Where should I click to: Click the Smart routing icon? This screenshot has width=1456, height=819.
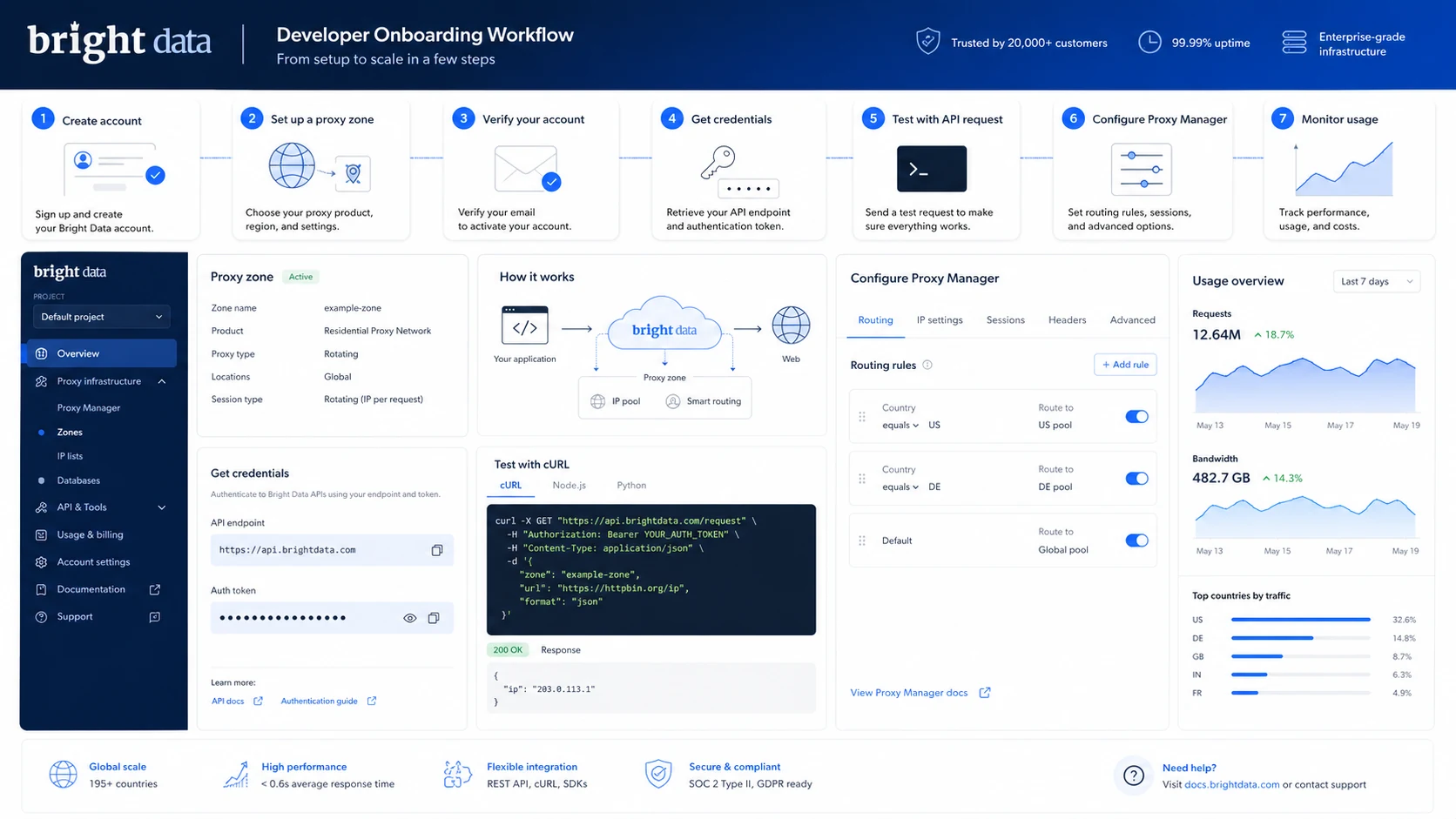[x=672, y=401]
